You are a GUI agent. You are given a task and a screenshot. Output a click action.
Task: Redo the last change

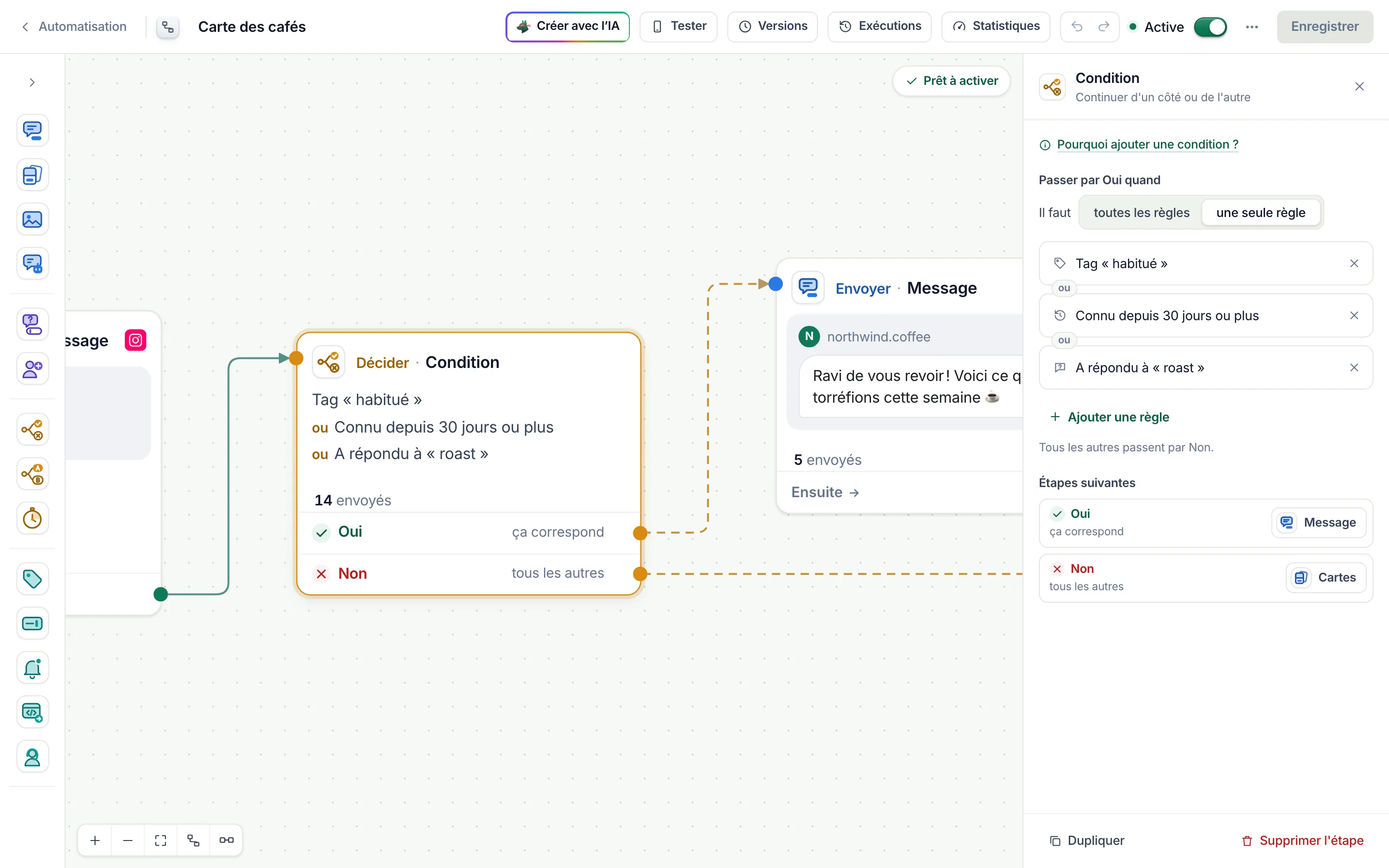1104,27
